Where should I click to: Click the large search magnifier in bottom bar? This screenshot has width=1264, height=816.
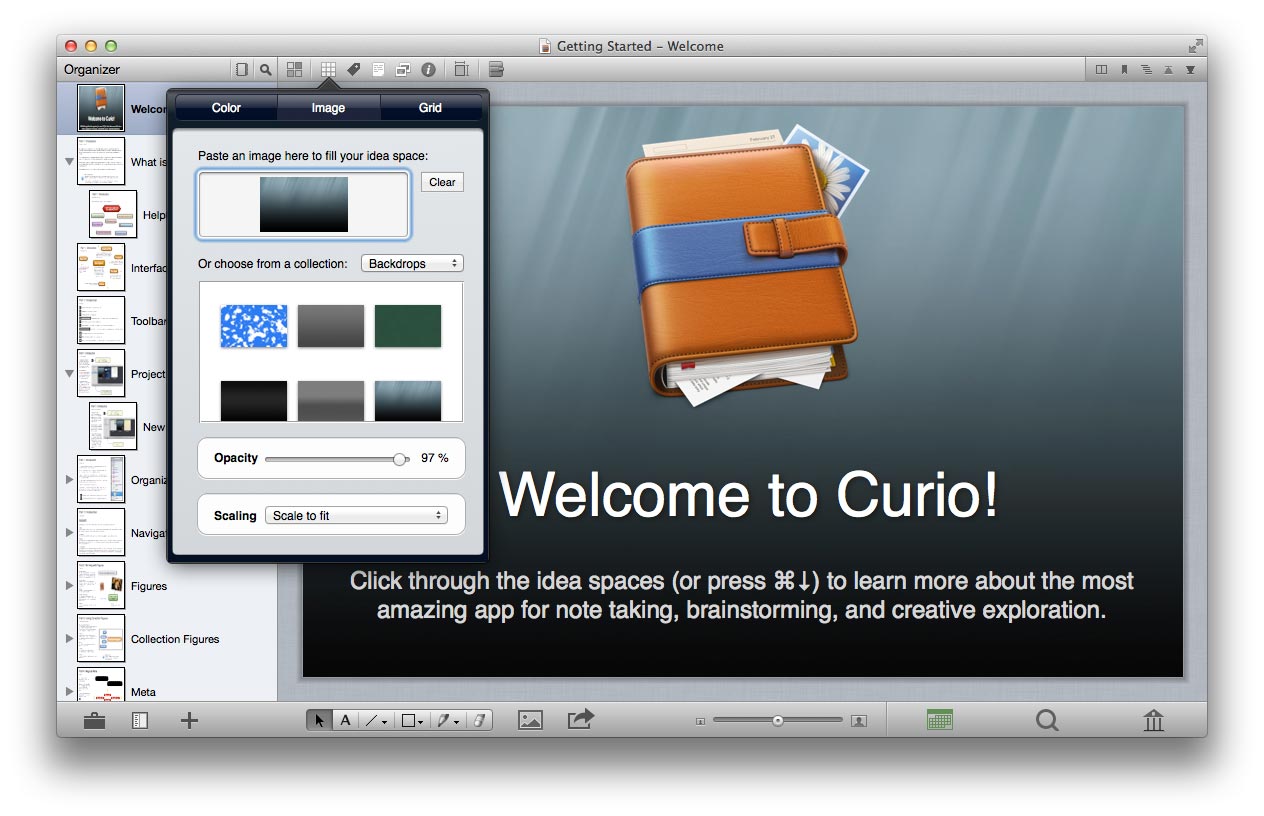[1047, 720]
